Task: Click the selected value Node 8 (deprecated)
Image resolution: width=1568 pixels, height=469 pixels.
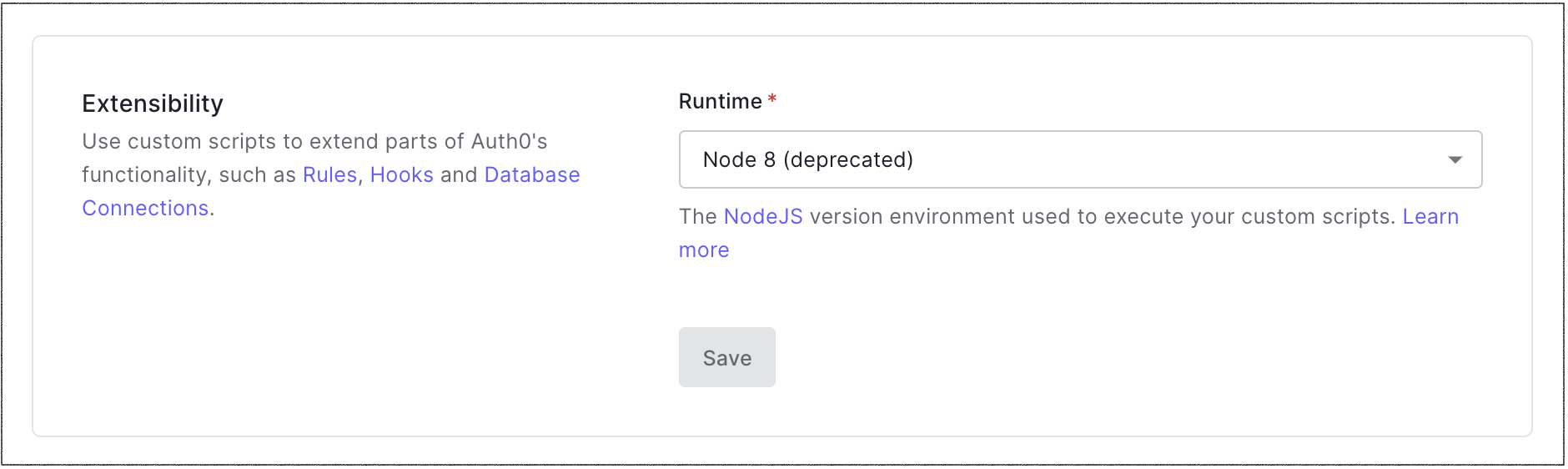Action: tap(807, 159)
